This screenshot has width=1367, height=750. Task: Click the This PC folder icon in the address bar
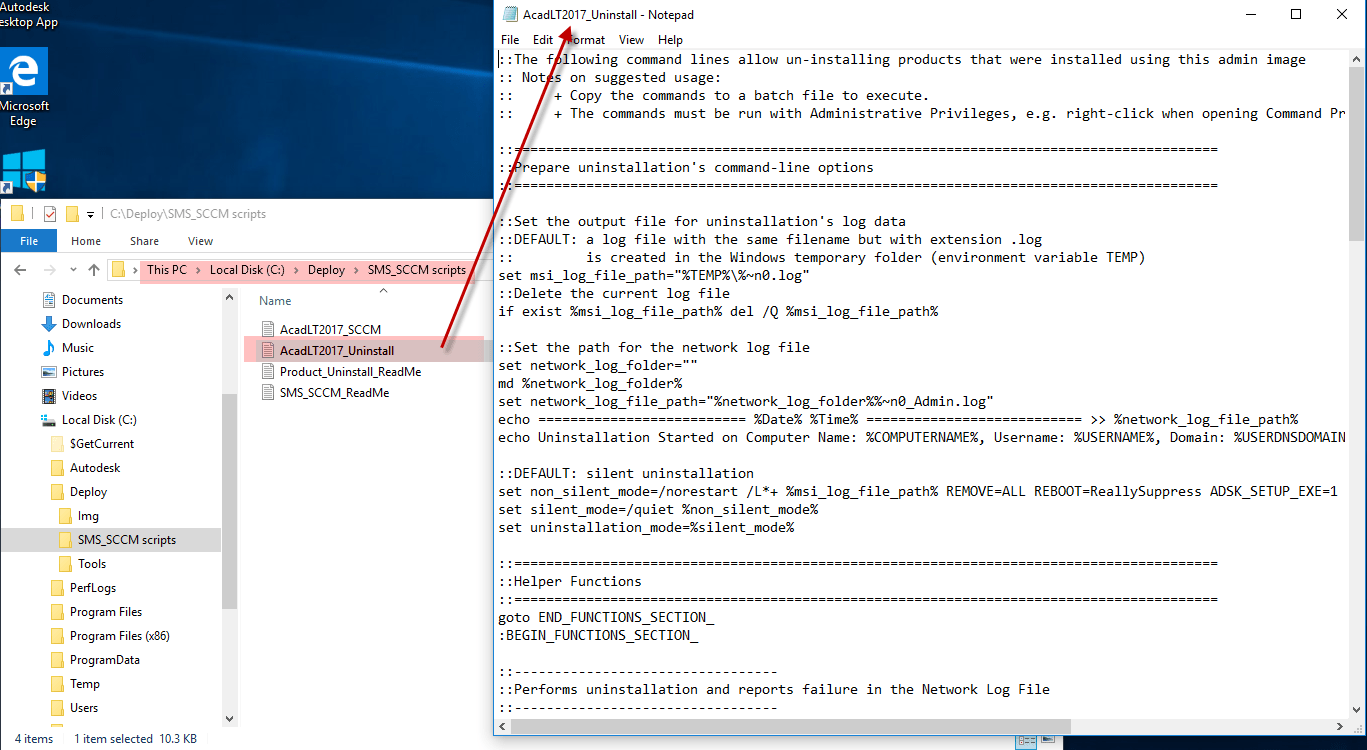coord(117,269)
